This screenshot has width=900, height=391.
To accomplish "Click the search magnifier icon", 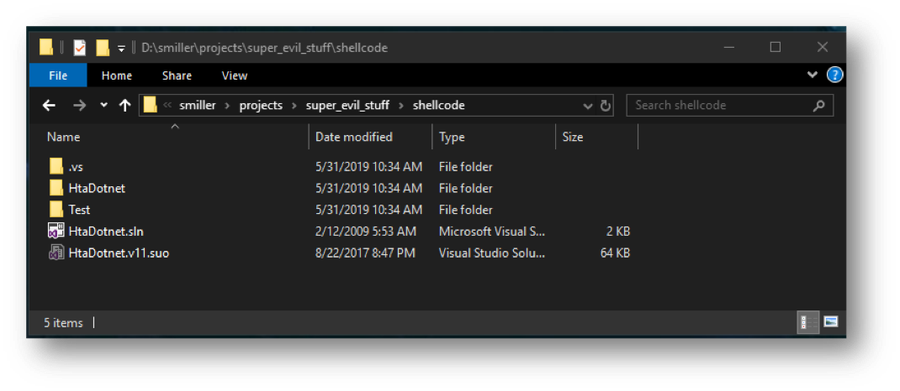I will click(819, 106).
